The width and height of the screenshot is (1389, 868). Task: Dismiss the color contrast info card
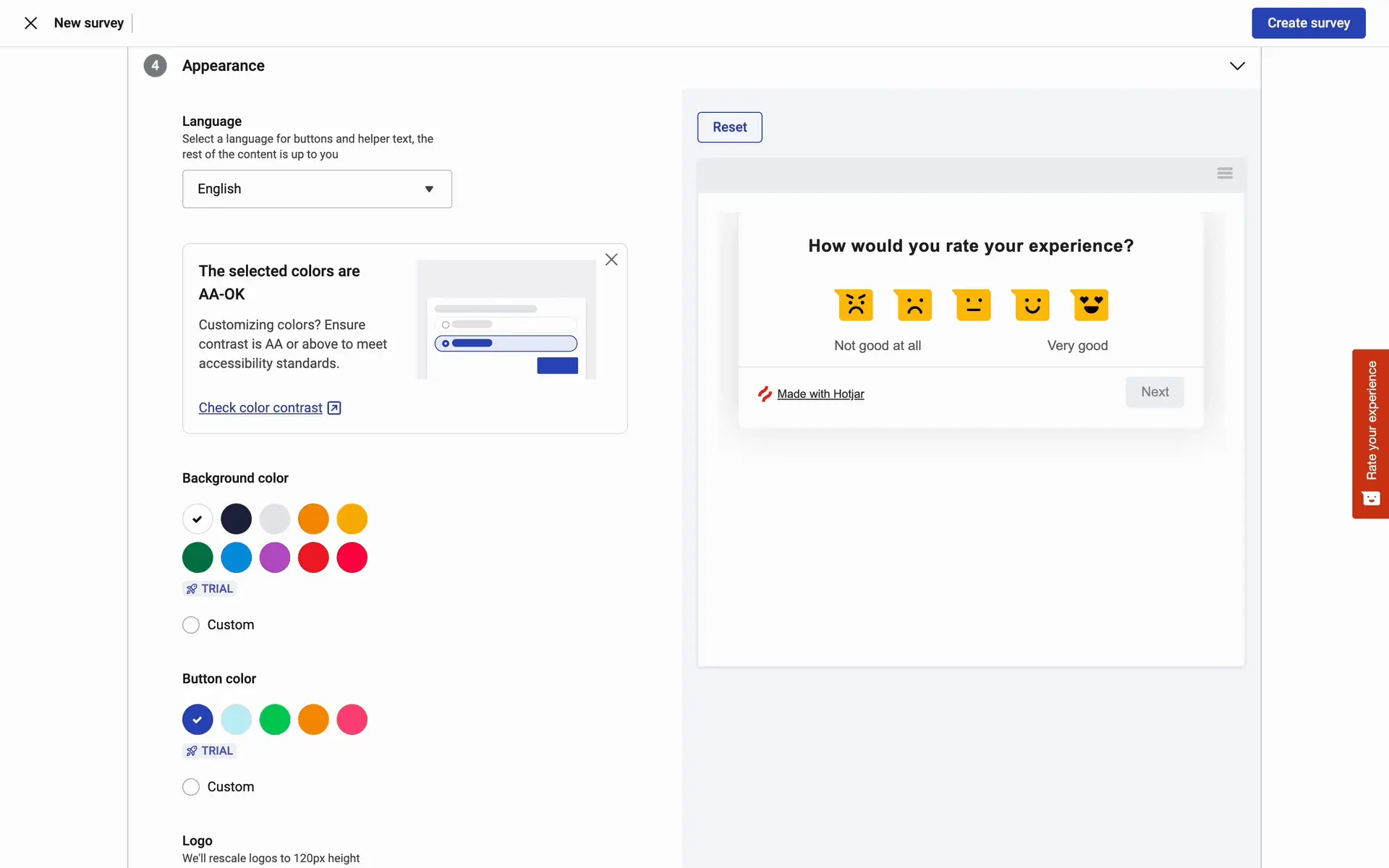point(611,260)
